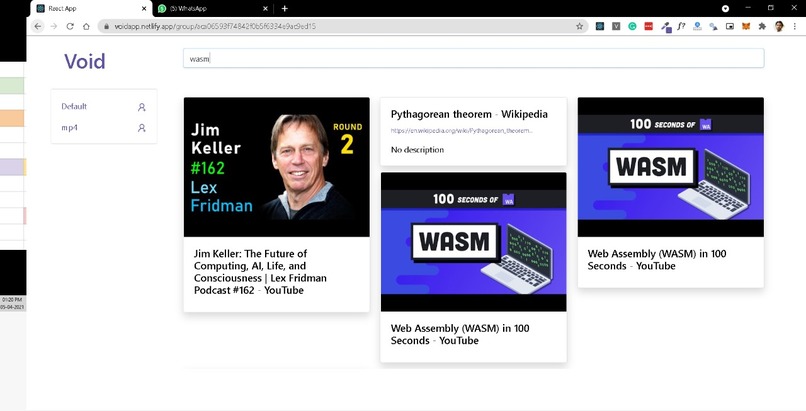Switch to the React App tab

click(x=91, y=9)
